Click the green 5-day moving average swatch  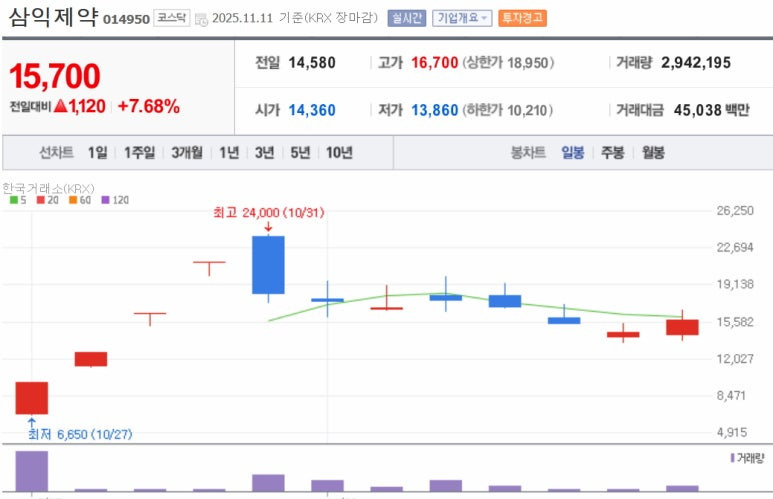pyautogui.click(x=14, y=200)
